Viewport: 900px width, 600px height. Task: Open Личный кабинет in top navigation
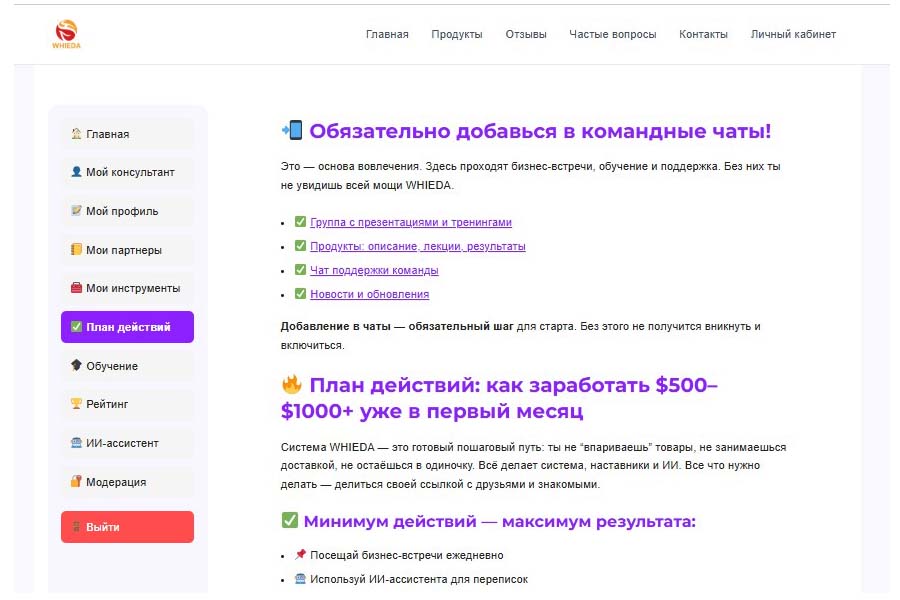click(793, 34)
